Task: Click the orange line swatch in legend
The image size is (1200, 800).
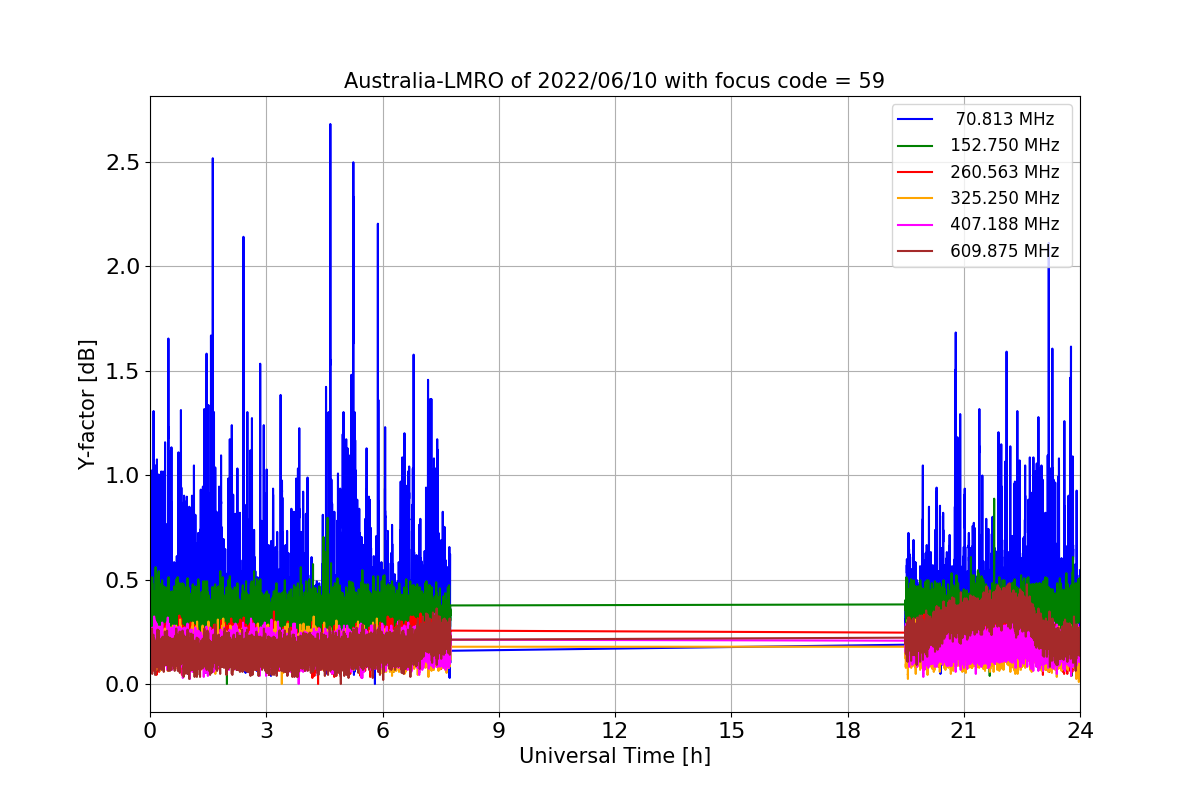Action: tap(916, 199)
